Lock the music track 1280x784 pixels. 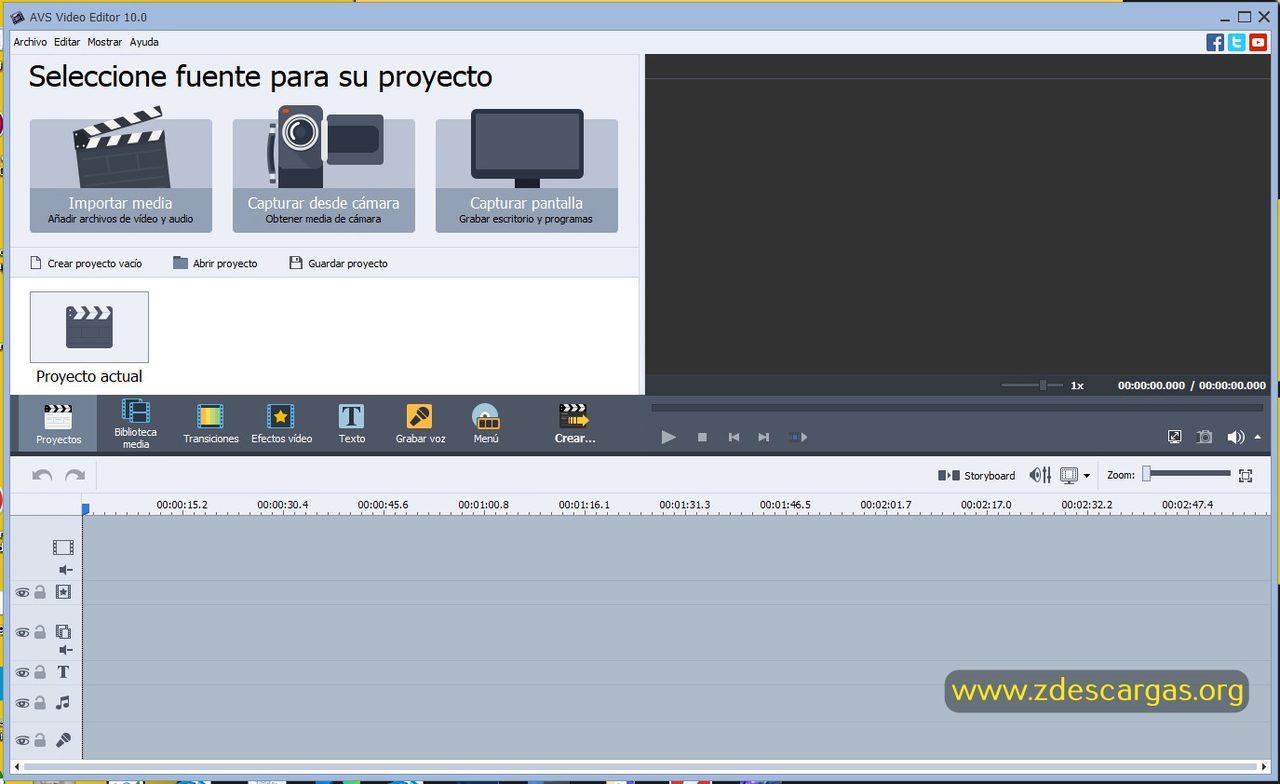pyautogui.click(x=40, y=703)
